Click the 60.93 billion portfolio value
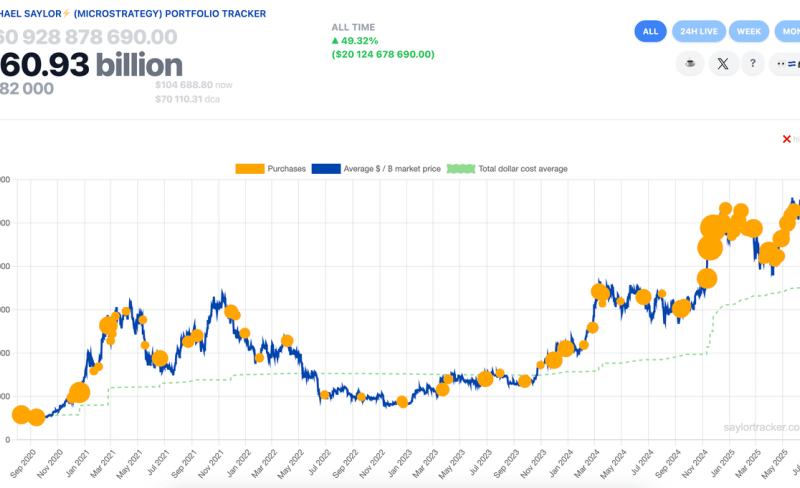Image resolution: width=800 pixels, height=488 pixels. click(91, 65)
